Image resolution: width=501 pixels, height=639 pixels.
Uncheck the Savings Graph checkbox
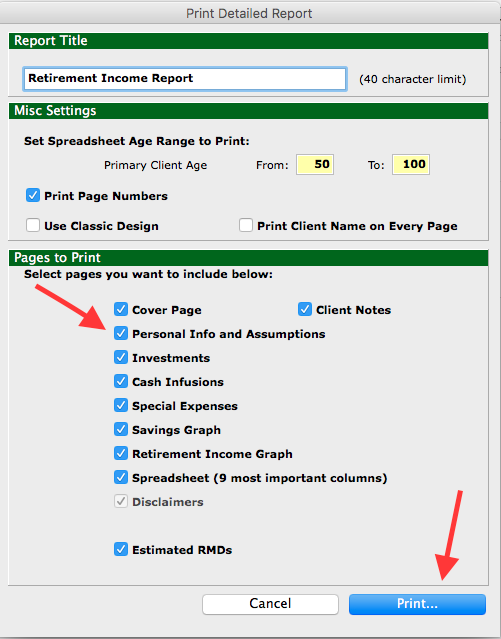121,429
